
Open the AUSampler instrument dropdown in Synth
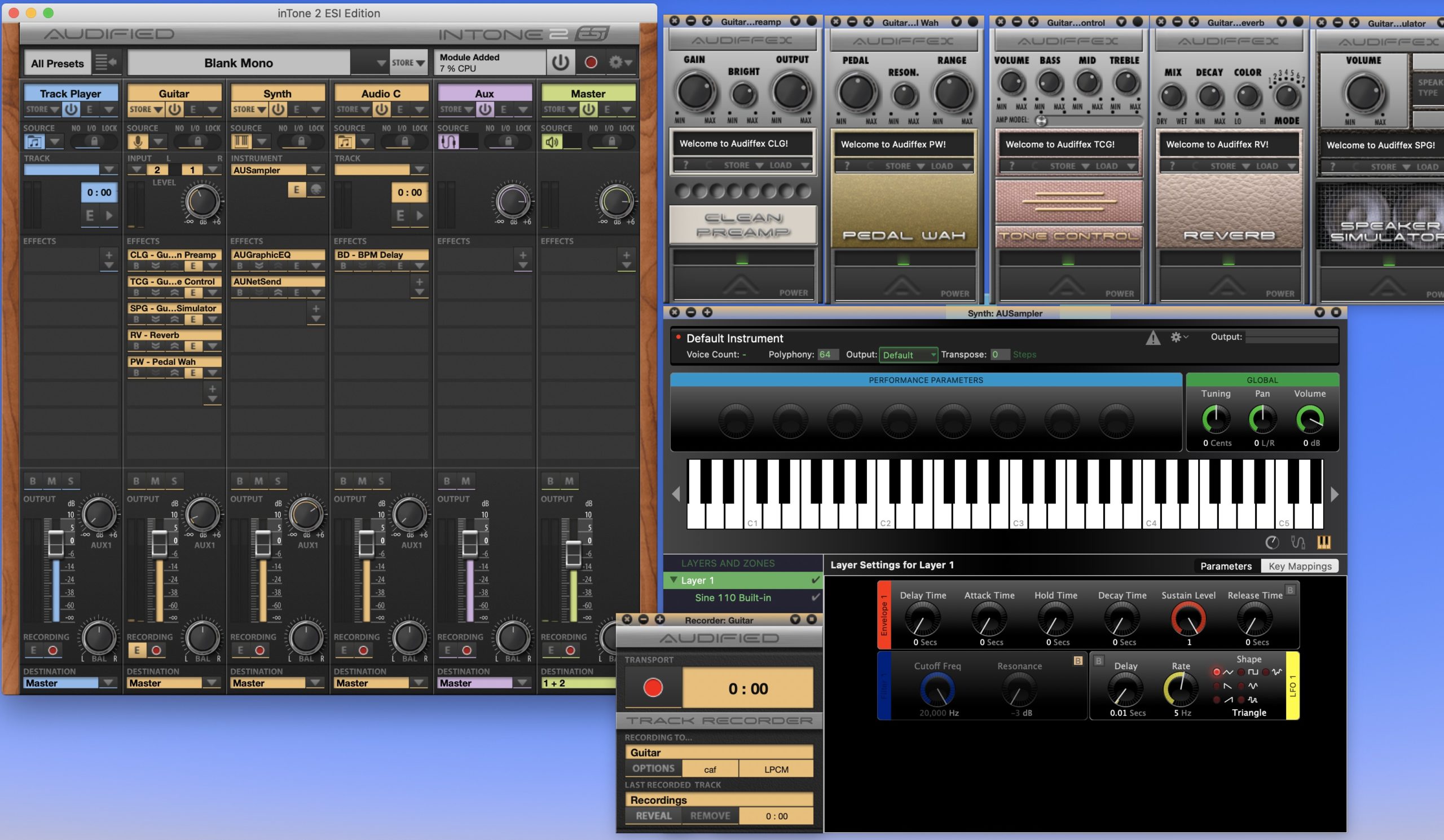coord(315,170)
